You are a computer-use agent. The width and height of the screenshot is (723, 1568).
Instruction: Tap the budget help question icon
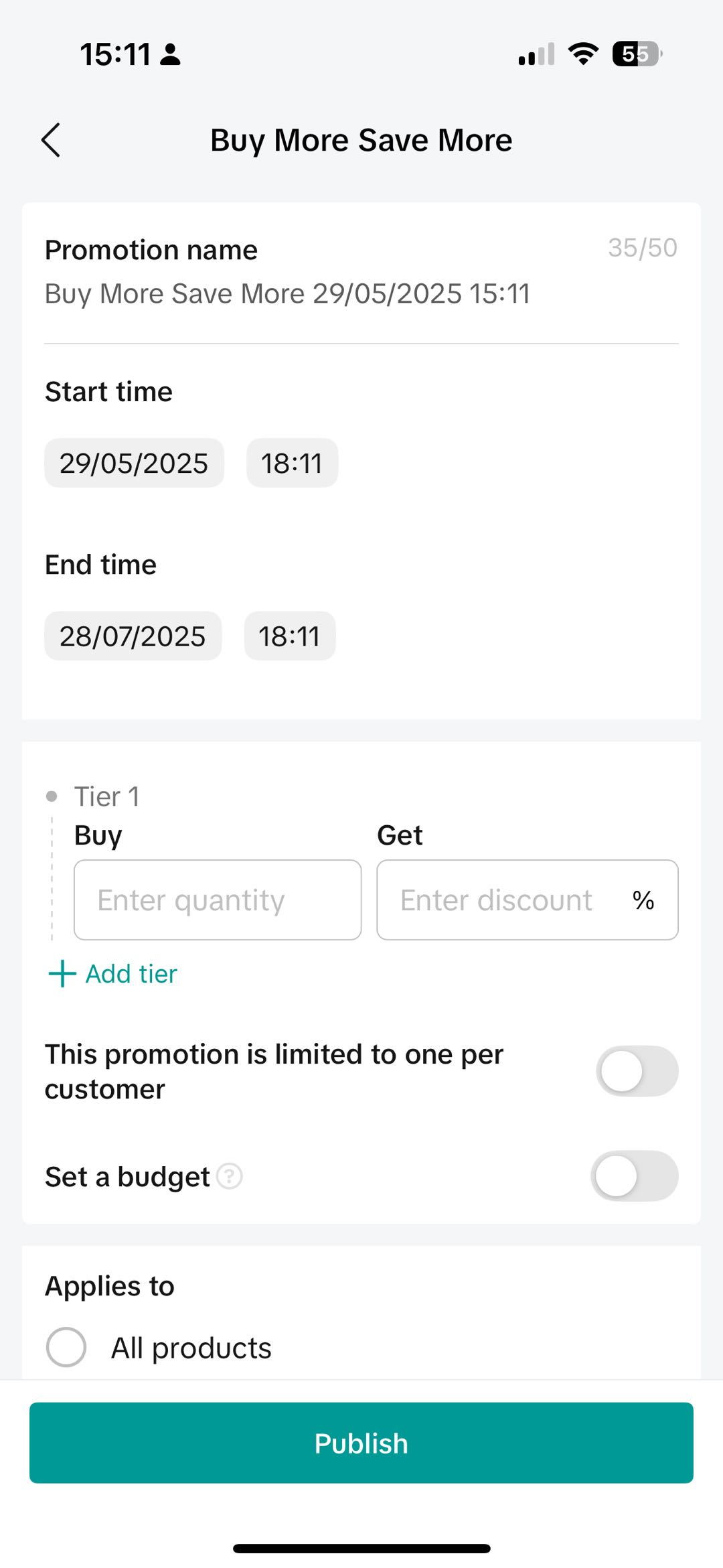230,1176
